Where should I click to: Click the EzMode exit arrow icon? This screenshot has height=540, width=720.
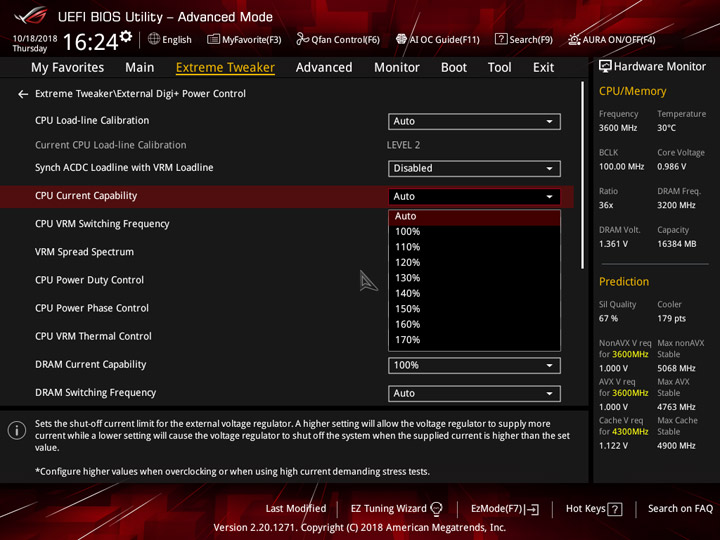533,509
